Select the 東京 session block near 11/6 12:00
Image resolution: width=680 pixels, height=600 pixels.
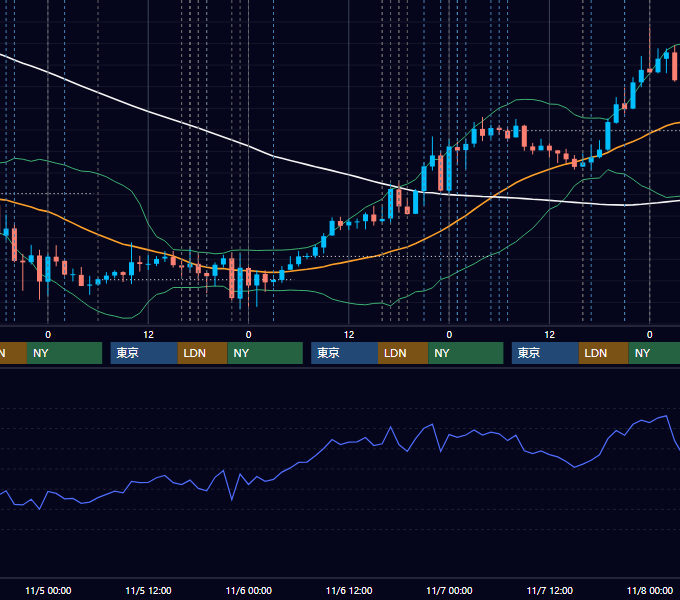(344, 353)
